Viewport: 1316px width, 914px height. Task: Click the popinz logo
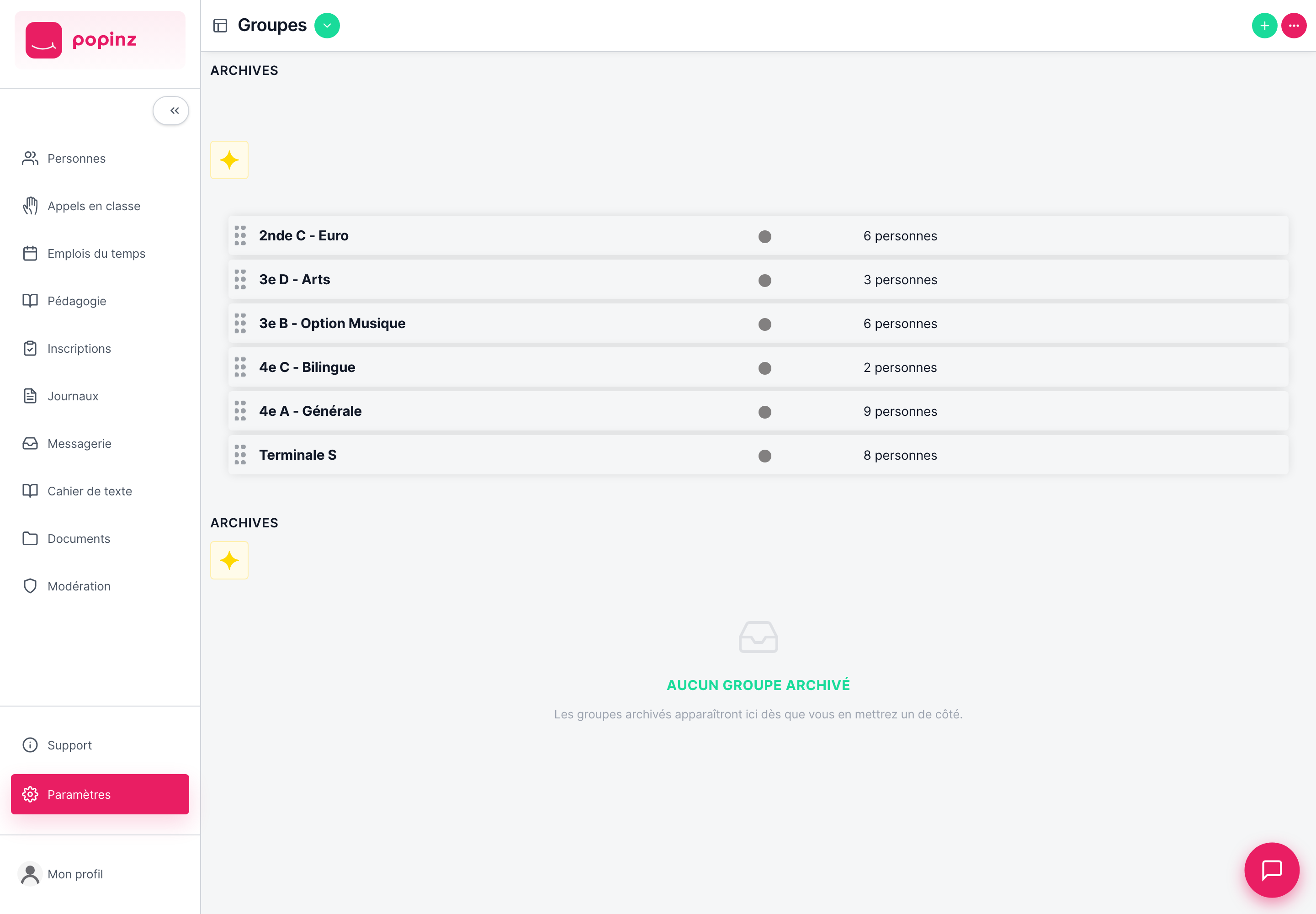(x=100, y=40)
